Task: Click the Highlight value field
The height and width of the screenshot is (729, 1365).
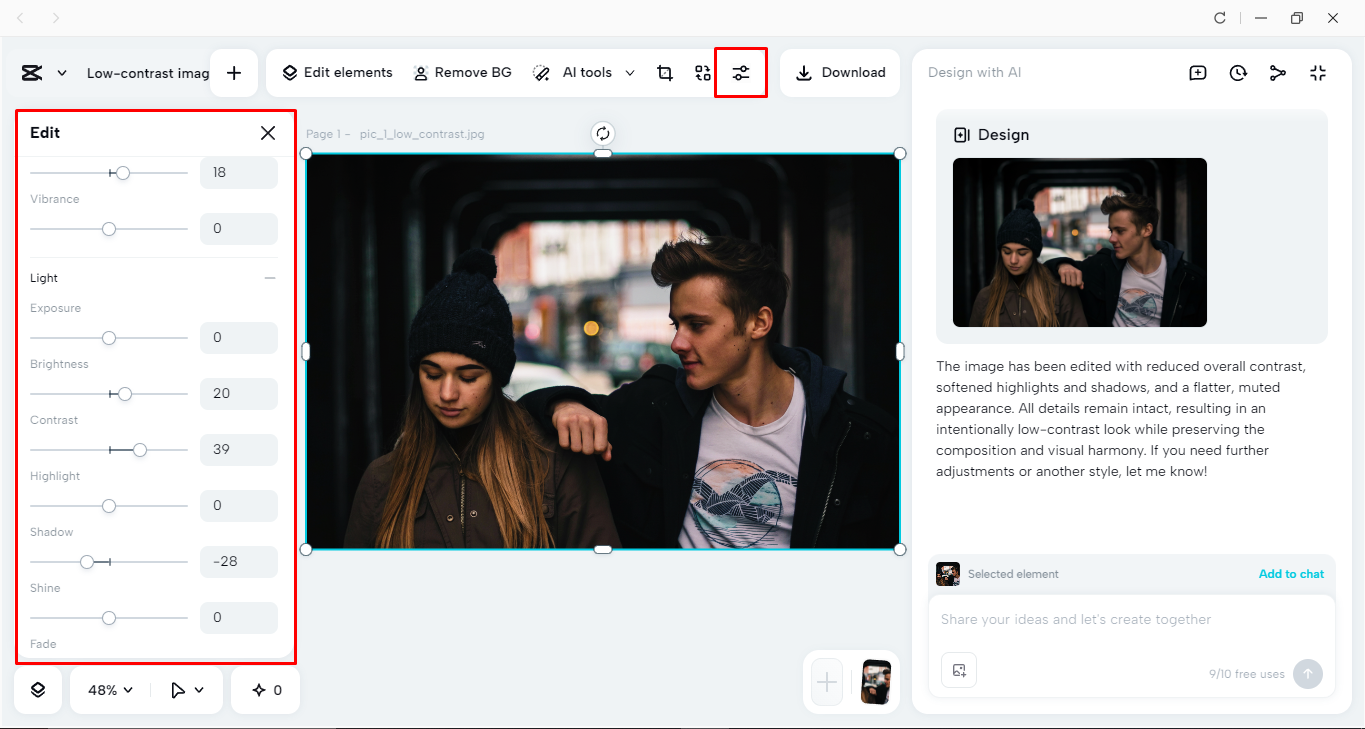Action: [239, 506]
